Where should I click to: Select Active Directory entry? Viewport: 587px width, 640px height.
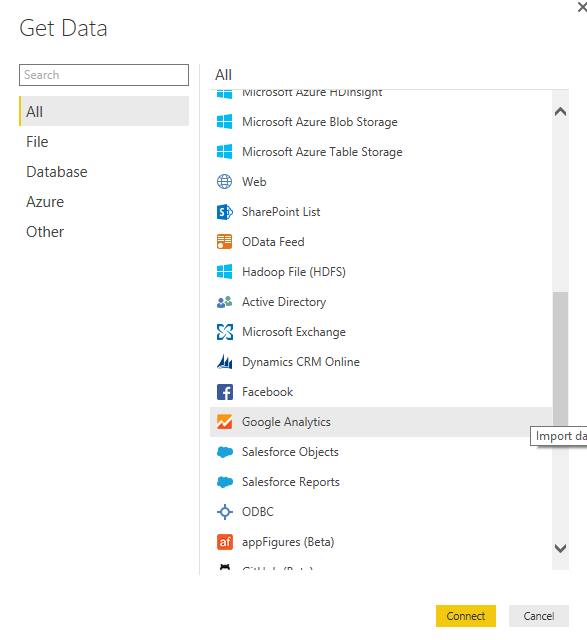[x=381, y=302]
